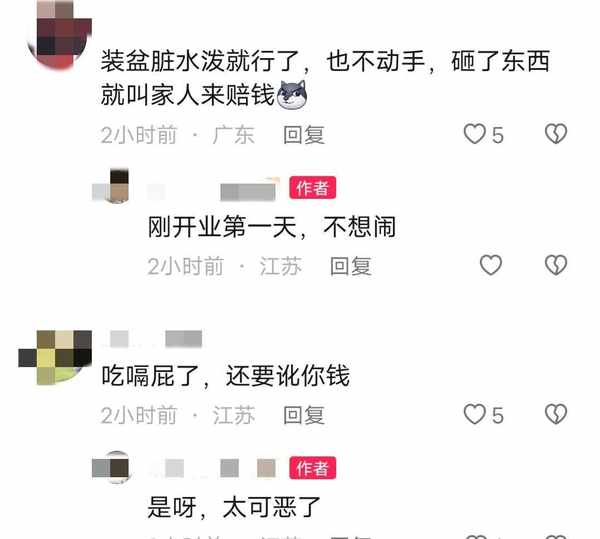600x539 pixels.
Task: Tap the husky dog emoji after 赔钱
Action: (x=292, y=94)
